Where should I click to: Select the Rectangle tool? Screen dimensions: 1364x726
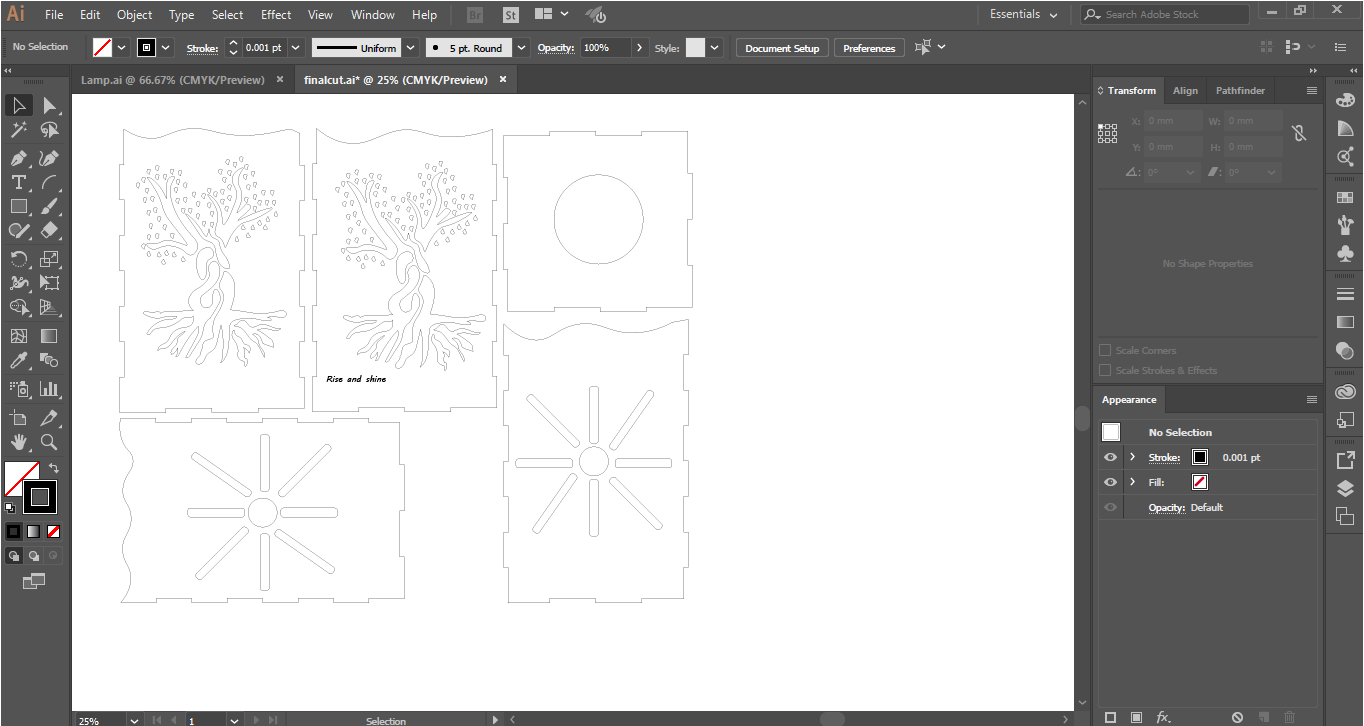point(18,206)
